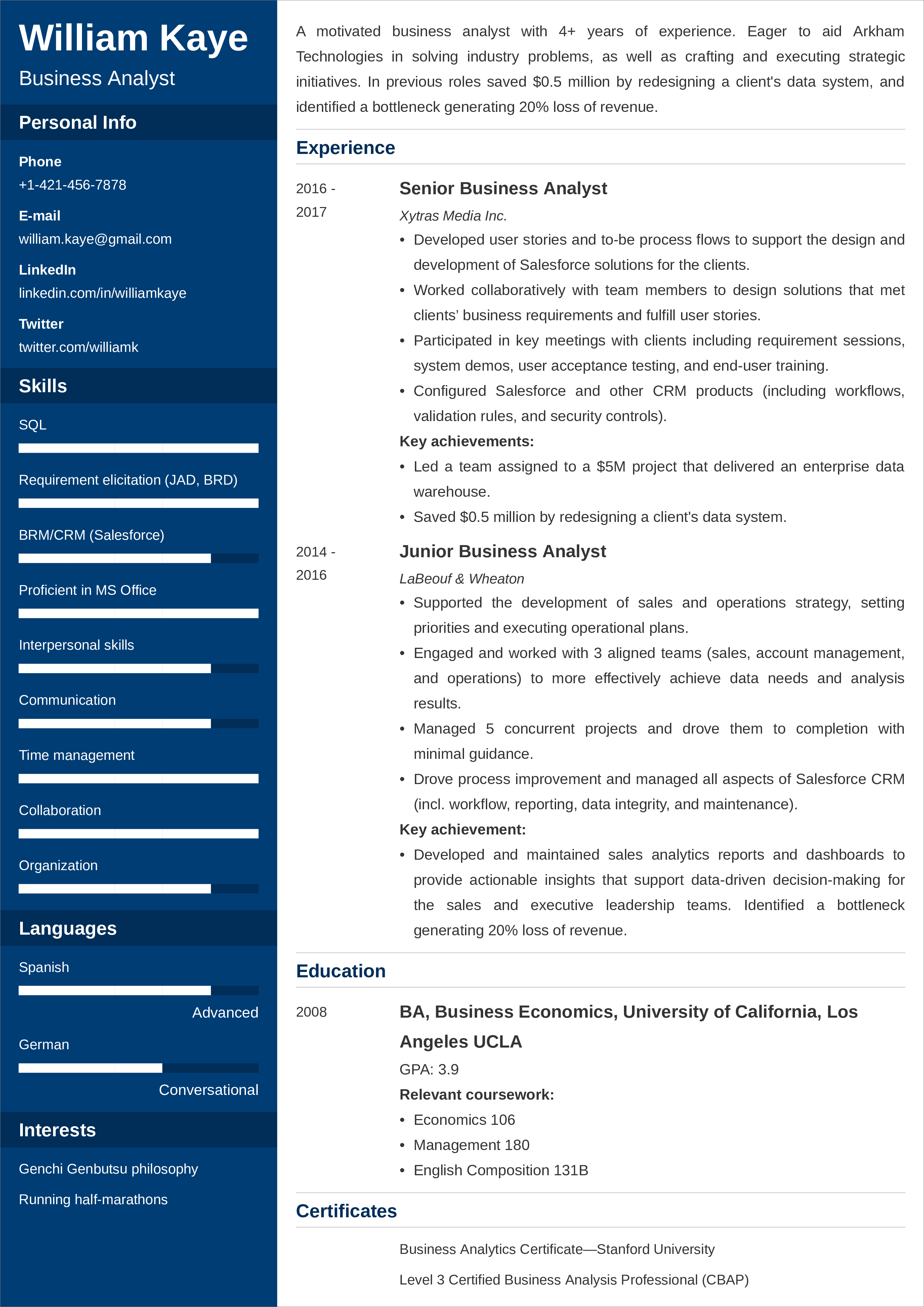Click the email icon for william.kaye@gmail.com
Image resolution: width=924 pixels, height=1307 pixels.
pos(100,238)
